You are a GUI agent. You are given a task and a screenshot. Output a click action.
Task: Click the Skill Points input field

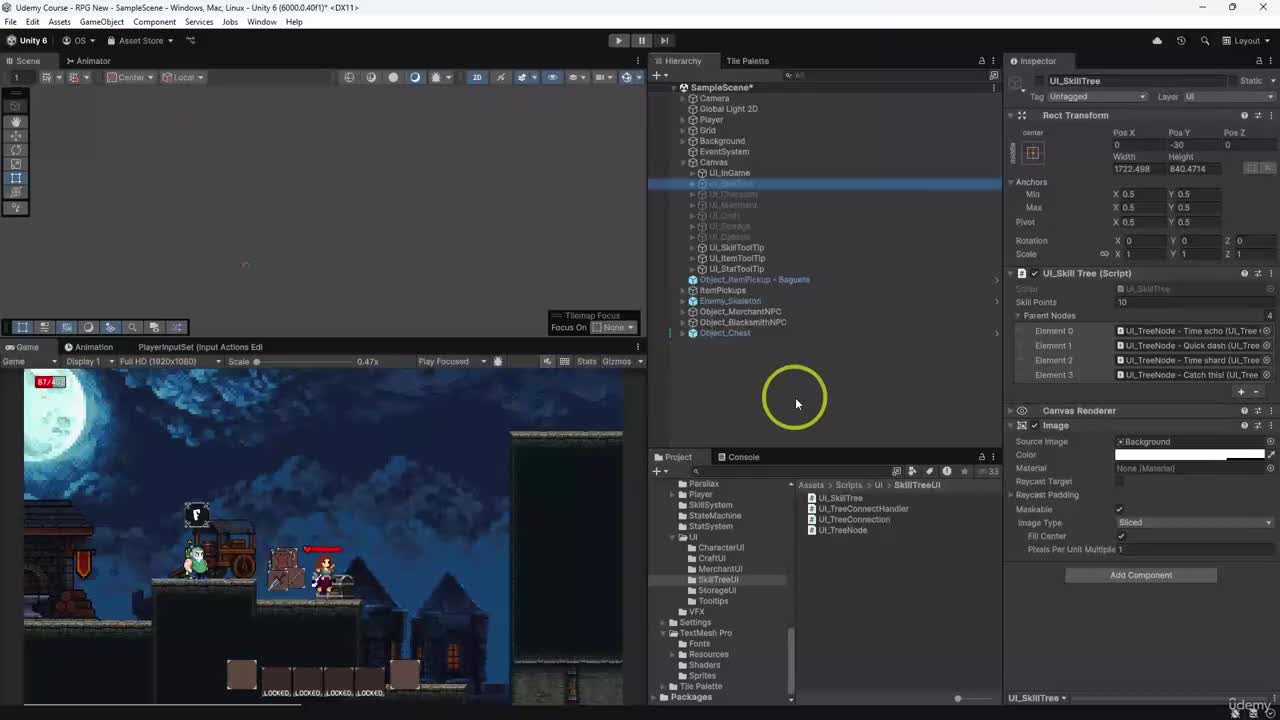pos(1195,302)
